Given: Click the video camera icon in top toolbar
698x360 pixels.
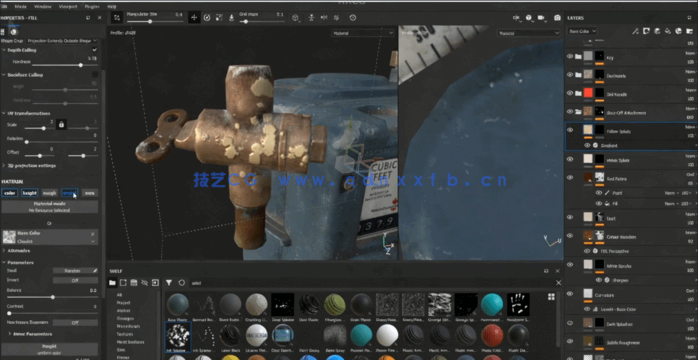Looking at the screenshot, I should 541,18.
